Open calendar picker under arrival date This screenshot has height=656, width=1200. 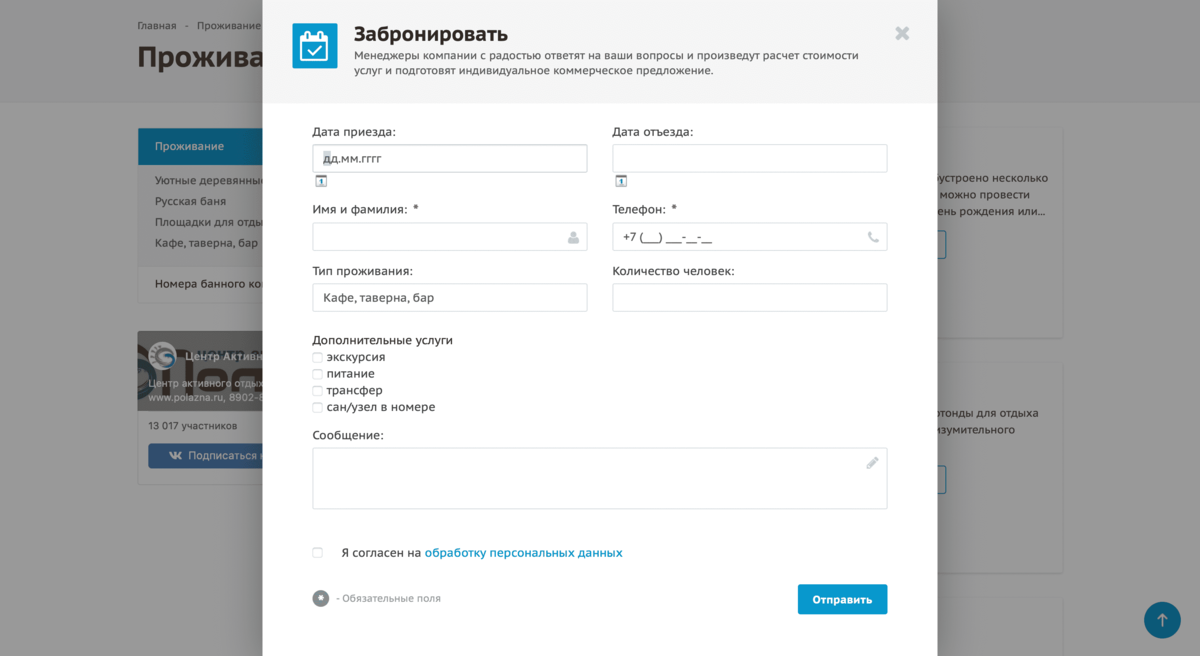(x=321, y=181)
